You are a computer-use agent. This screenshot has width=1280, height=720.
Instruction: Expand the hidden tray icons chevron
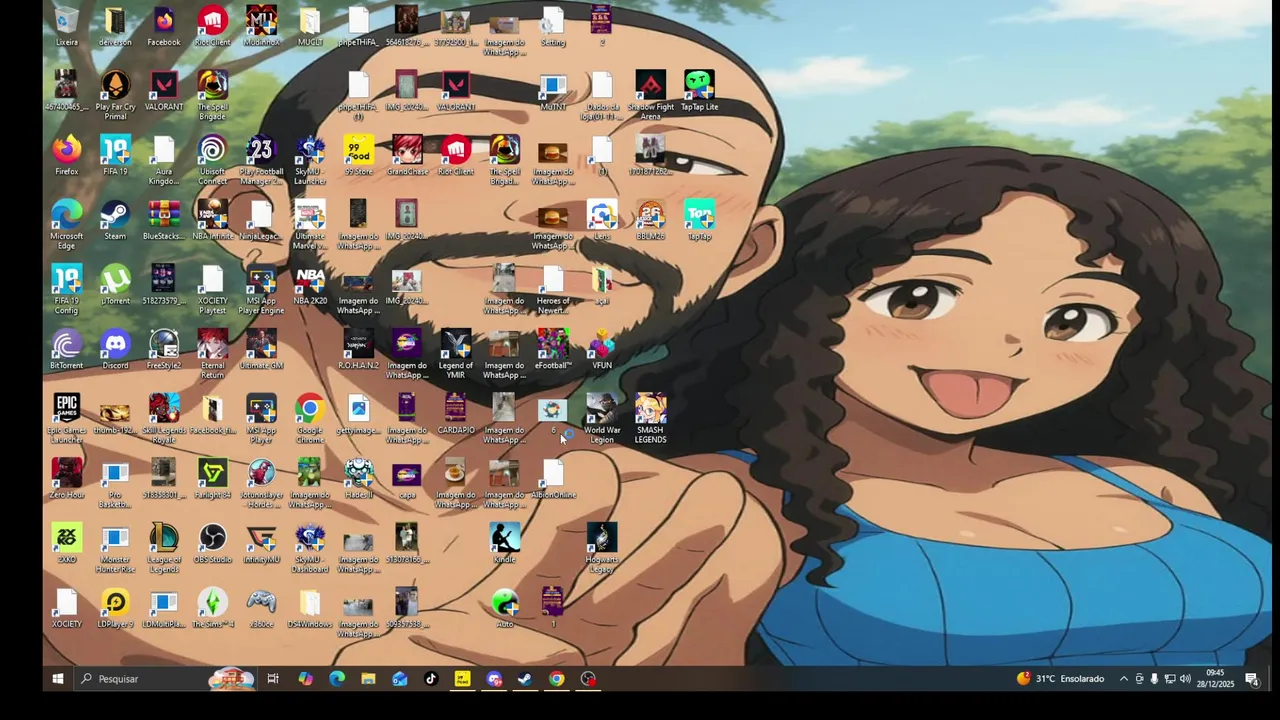[x=1124, y=679]
